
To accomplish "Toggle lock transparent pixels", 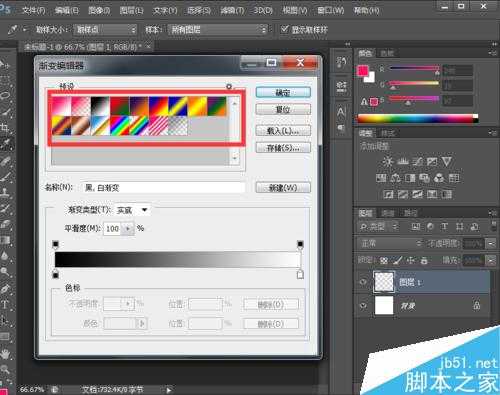I will point(384,260).
